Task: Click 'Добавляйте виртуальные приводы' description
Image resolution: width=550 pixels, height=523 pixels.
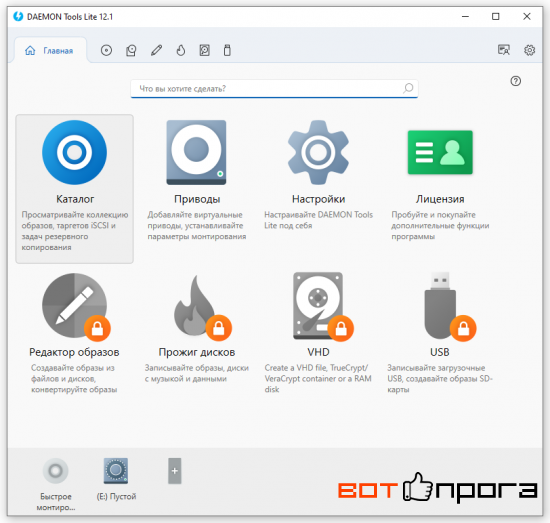Action: tap(196, 226)
